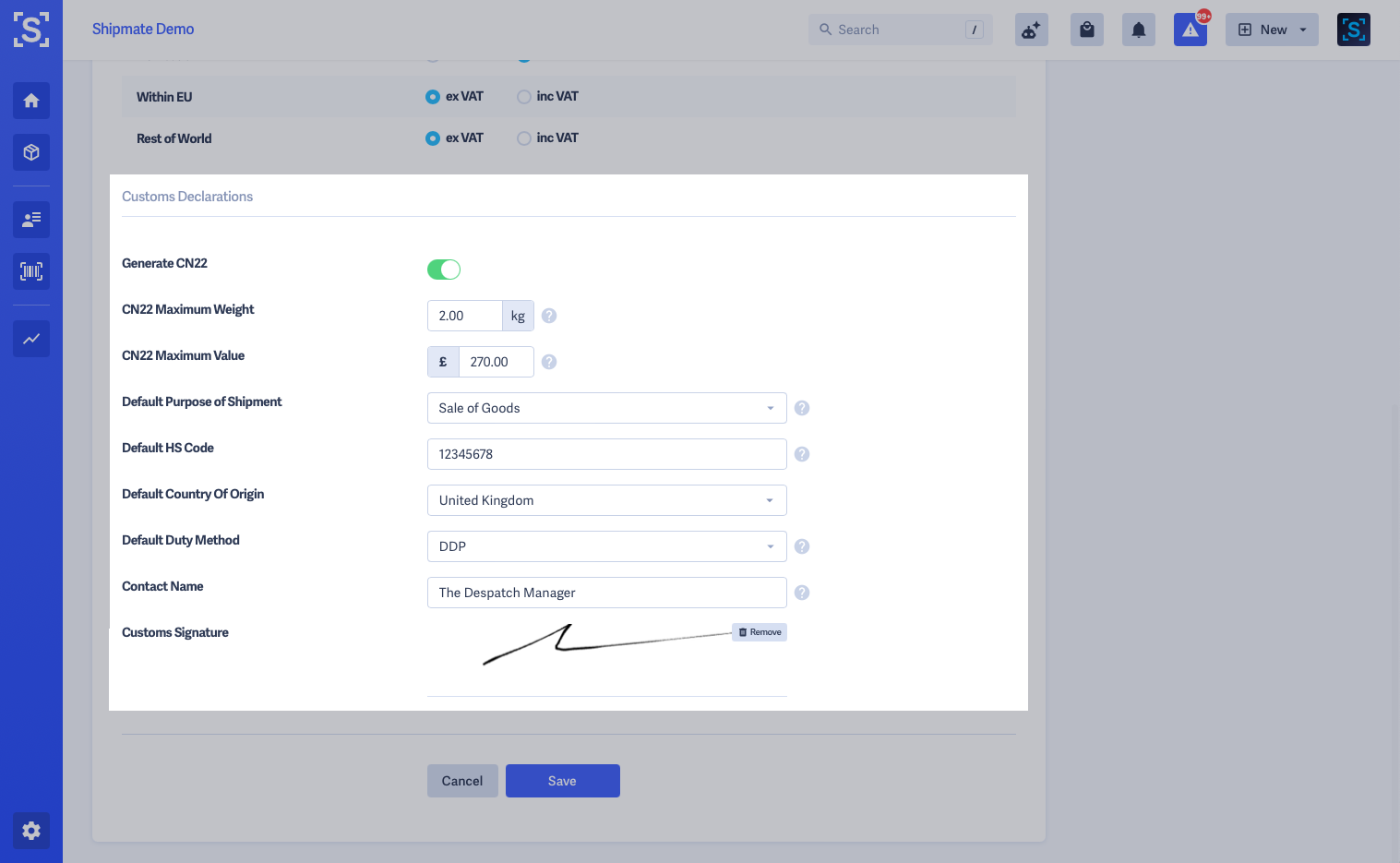Open the New menu in header
The image size is (1400, 863).
1272,30
